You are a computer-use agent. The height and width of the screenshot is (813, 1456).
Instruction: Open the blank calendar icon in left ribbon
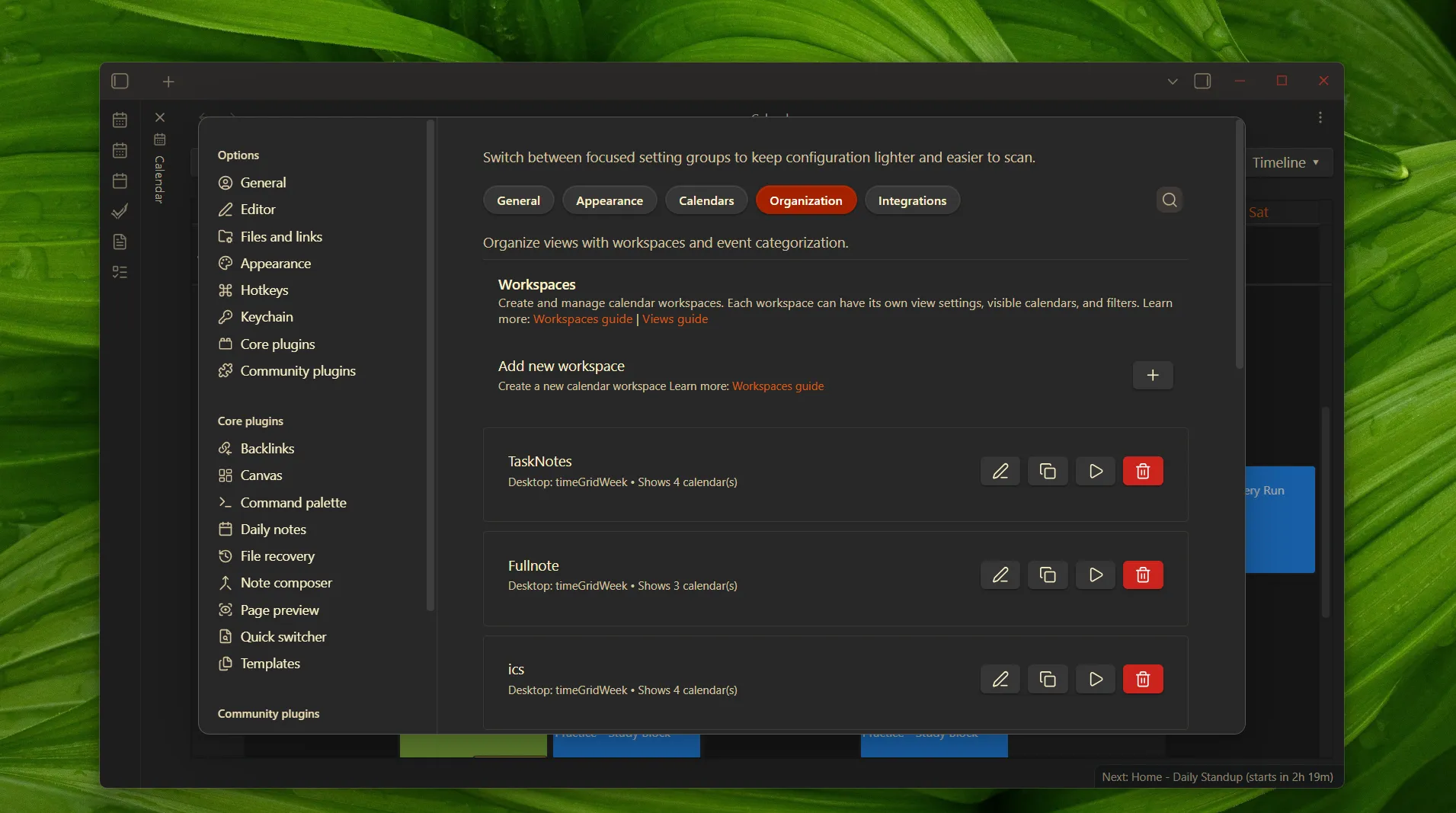(x=120, y=181)
